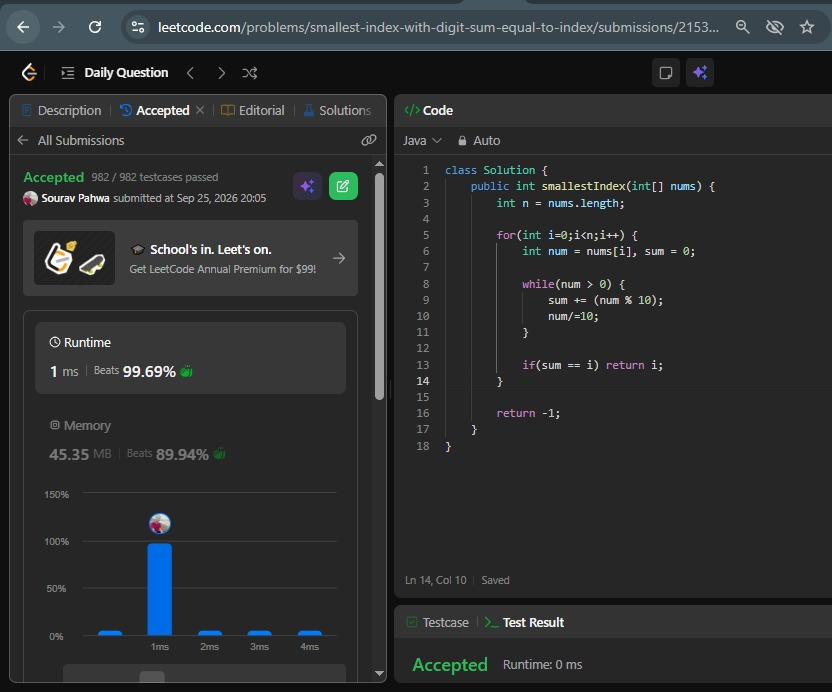832x692 pixels.
Task: Click the 2ms bar in the chart
Action: tap(210, 633)
